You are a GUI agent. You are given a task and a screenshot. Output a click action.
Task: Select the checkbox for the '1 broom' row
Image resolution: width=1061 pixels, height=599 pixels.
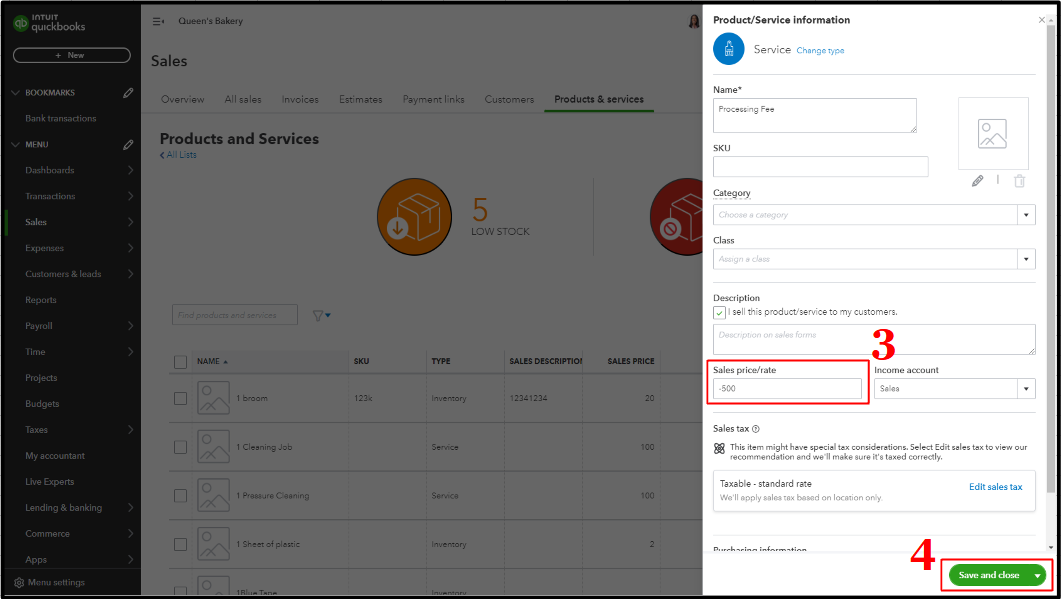point(180,397)
